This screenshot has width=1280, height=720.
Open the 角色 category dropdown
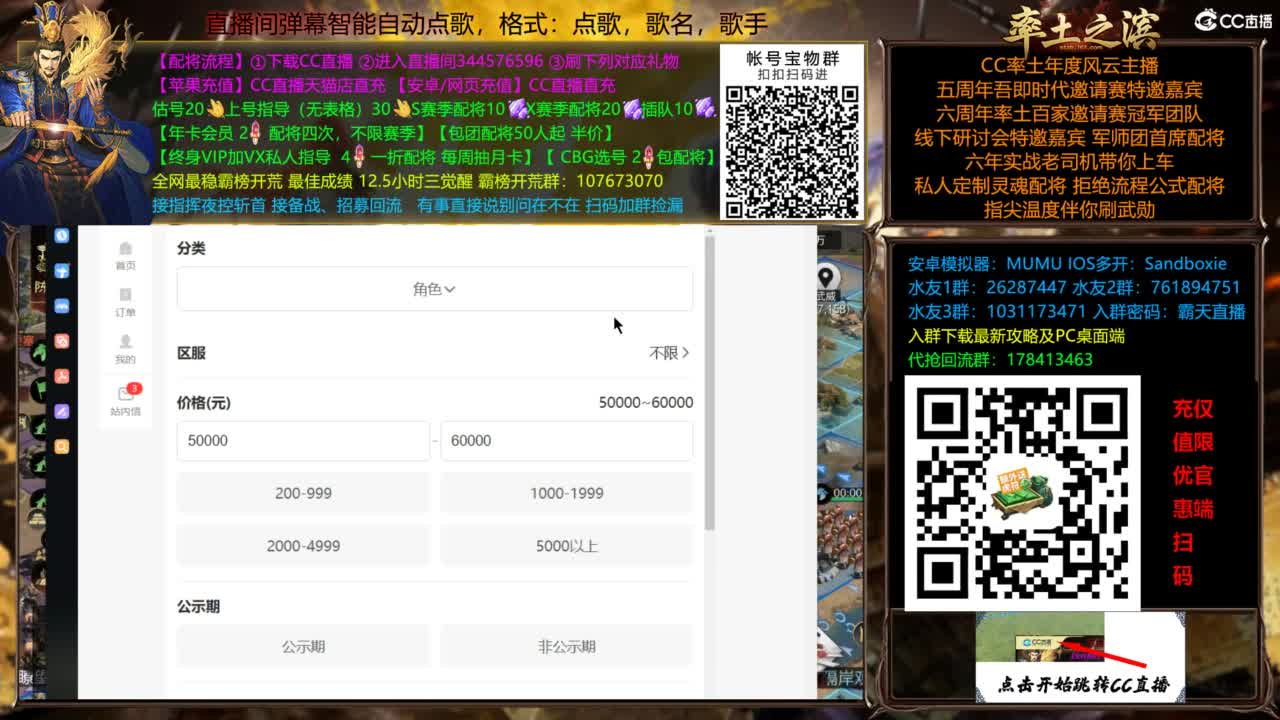tap(434, 289)
